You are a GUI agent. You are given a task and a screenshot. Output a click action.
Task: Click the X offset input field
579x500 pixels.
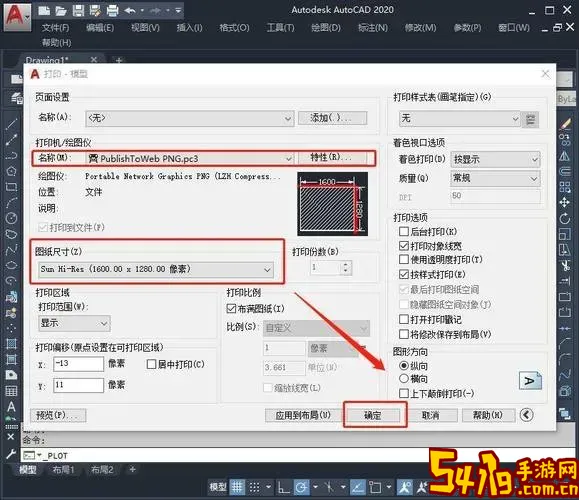tap(78, 364)
